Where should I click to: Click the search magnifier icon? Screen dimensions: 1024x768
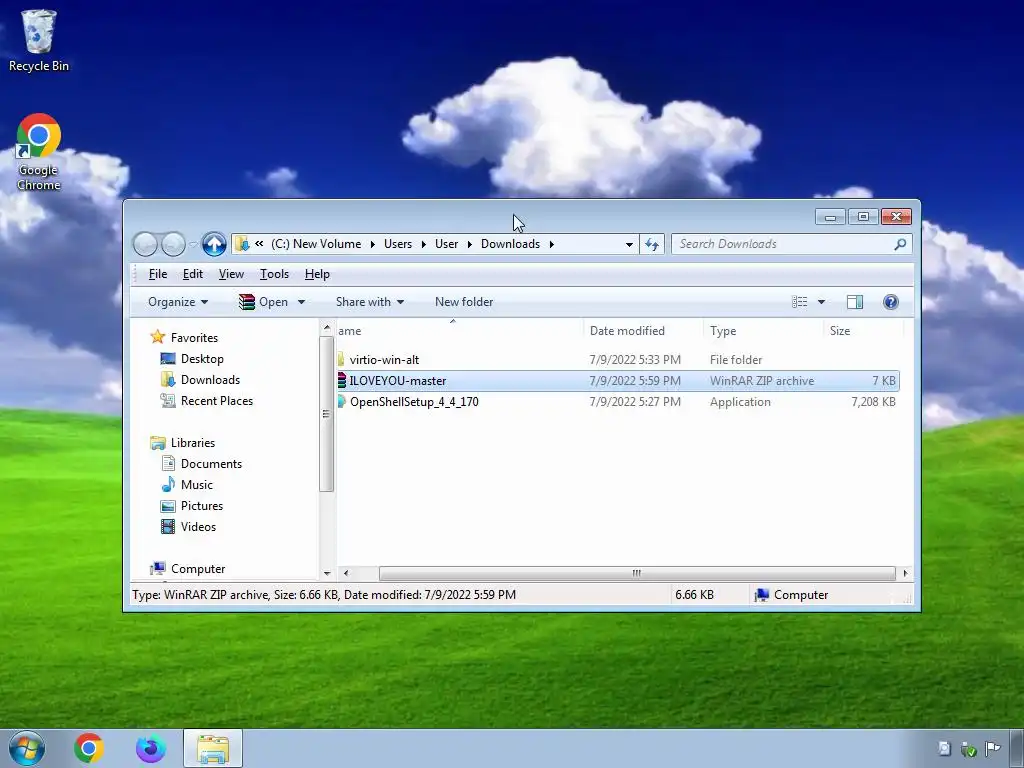(x=900, y=244)
